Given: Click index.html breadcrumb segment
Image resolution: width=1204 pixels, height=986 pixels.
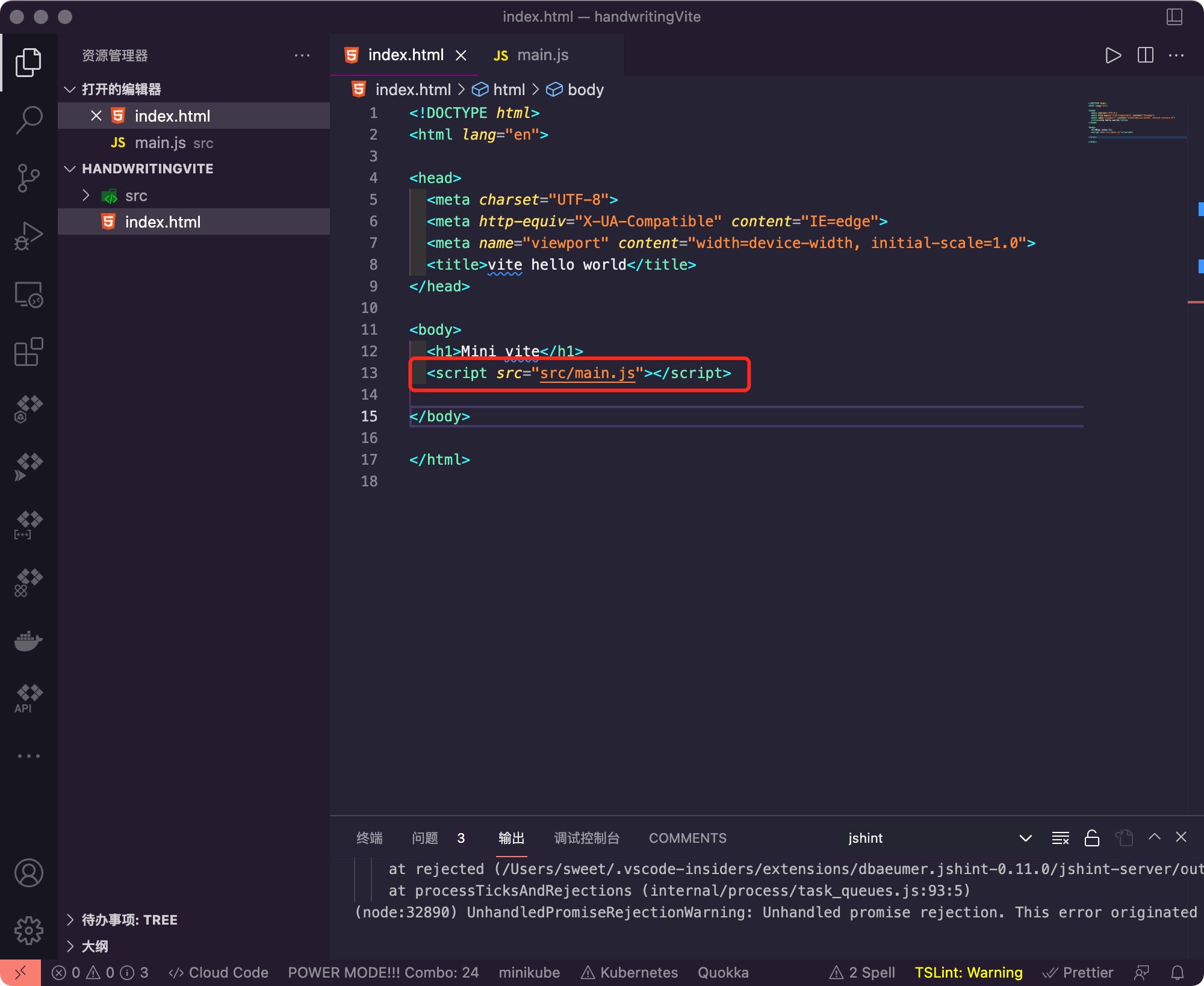Looking at the screenshot, I should click(402, 90).
